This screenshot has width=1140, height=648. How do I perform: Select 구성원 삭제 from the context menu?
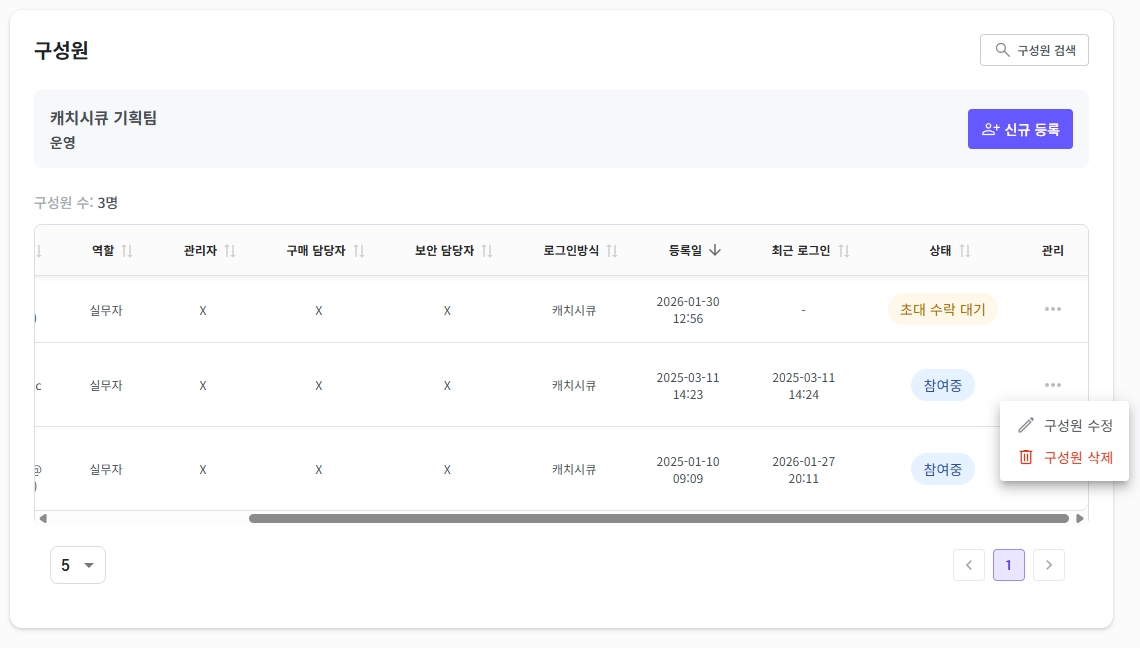1065,457
